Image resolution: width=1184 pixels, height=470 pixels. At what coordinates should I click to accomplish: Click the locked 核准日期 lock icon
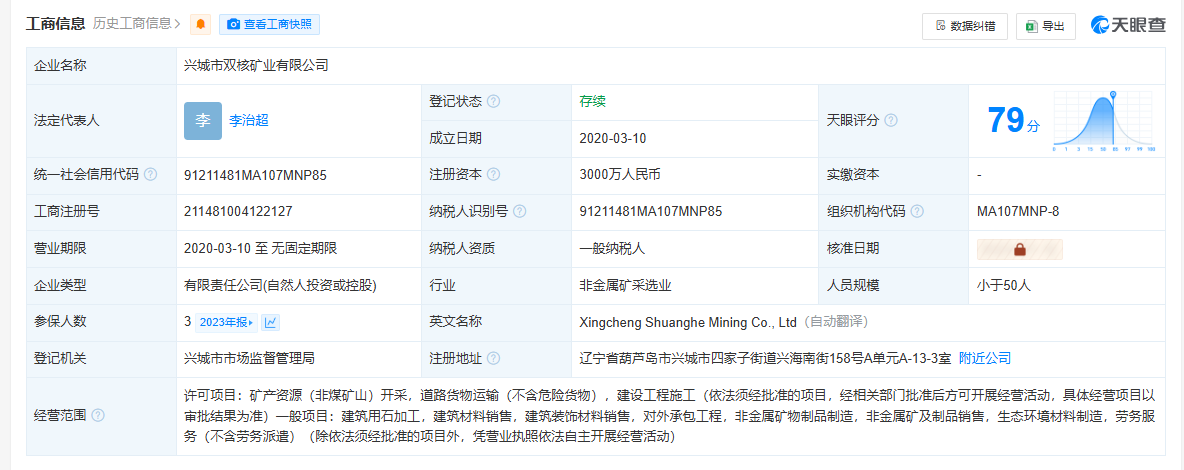[1019, 249]
